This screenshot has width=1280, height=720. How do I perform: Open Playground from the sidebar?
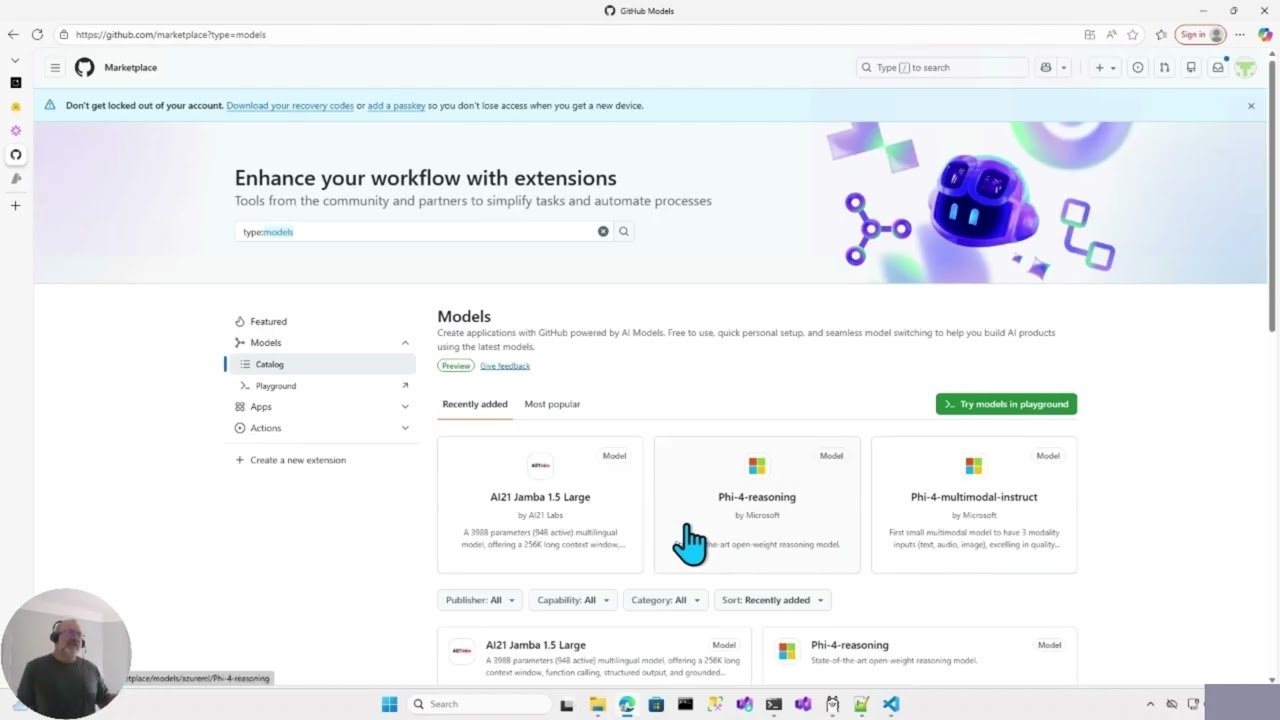coord(322,385)
